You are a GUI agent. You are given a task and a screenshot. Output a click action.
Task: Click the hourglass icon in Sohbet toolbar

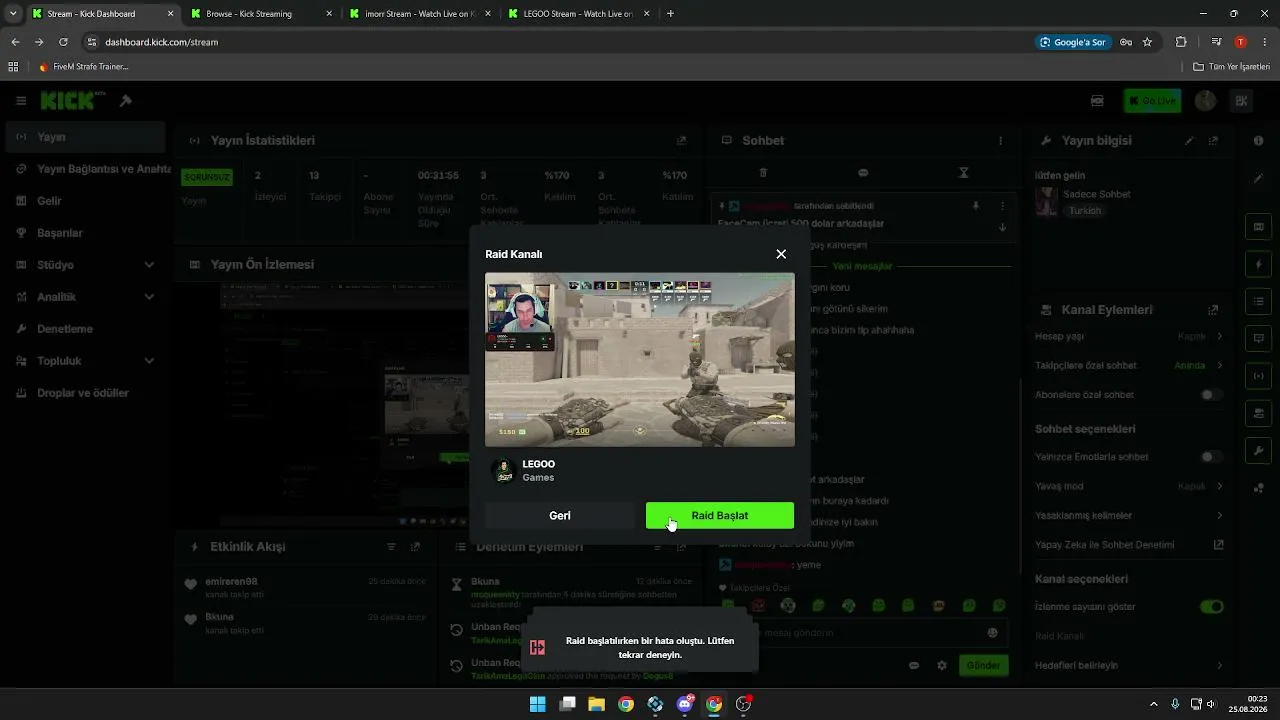point(963,173)
